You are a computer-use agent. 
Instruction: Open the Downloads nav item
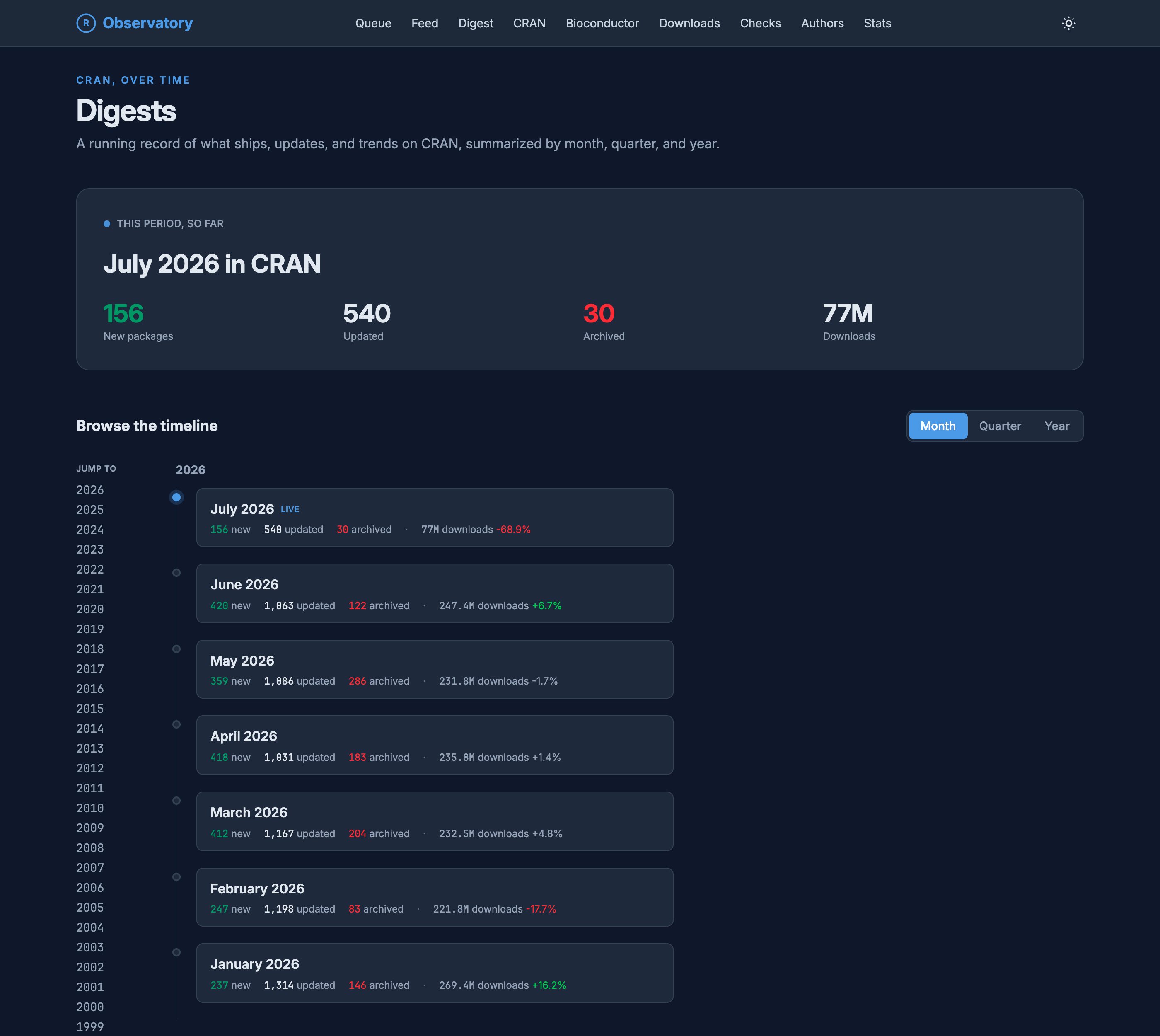(x=689, y=23)
